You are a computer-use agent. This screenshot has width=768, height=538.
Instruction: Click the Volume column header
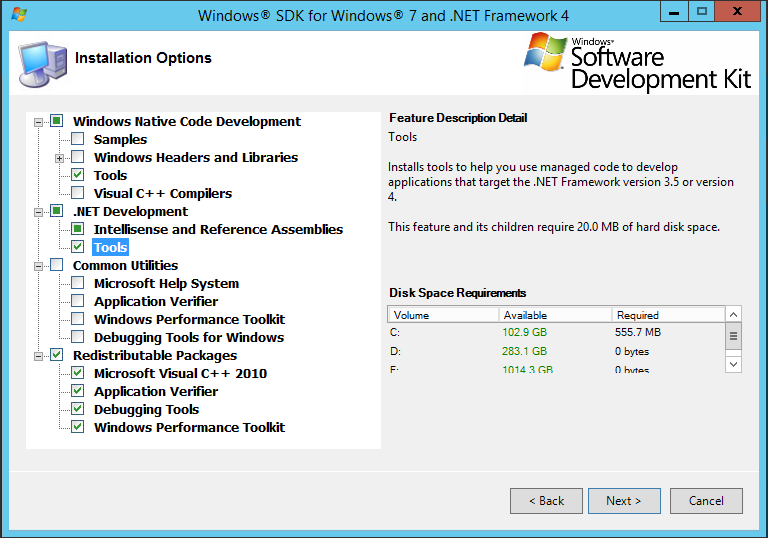443,315
